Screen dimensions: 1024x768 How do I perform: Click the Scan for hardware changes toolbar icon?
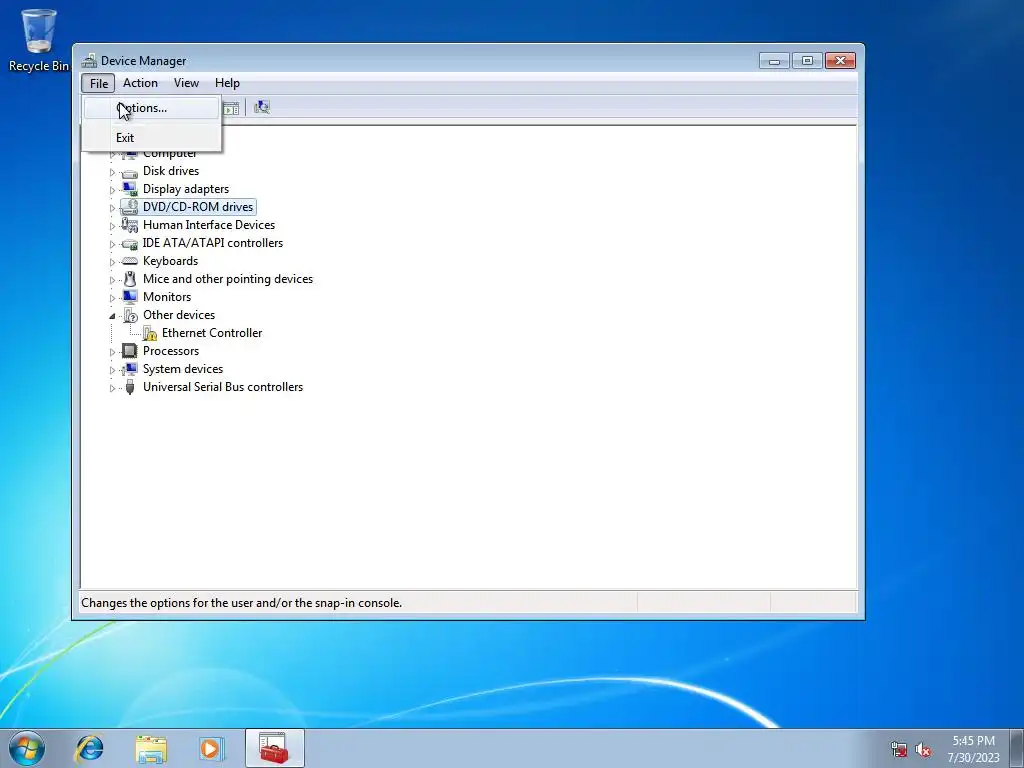click(262, 107)
